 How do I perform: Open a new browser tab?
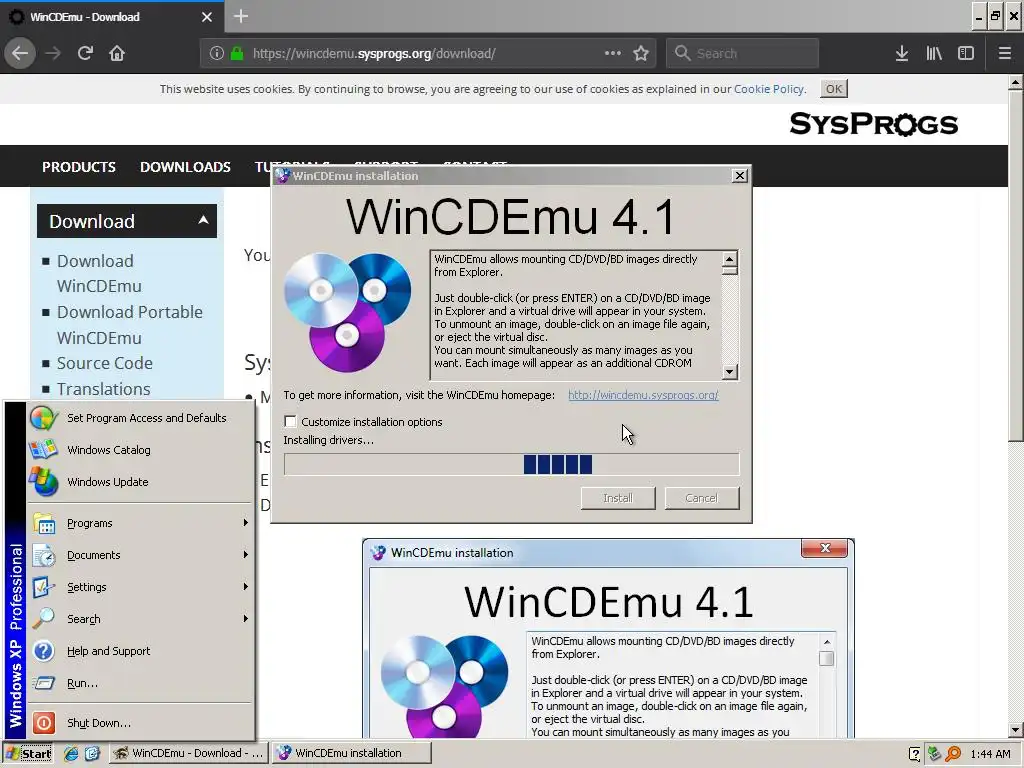(x=241, y=16)
